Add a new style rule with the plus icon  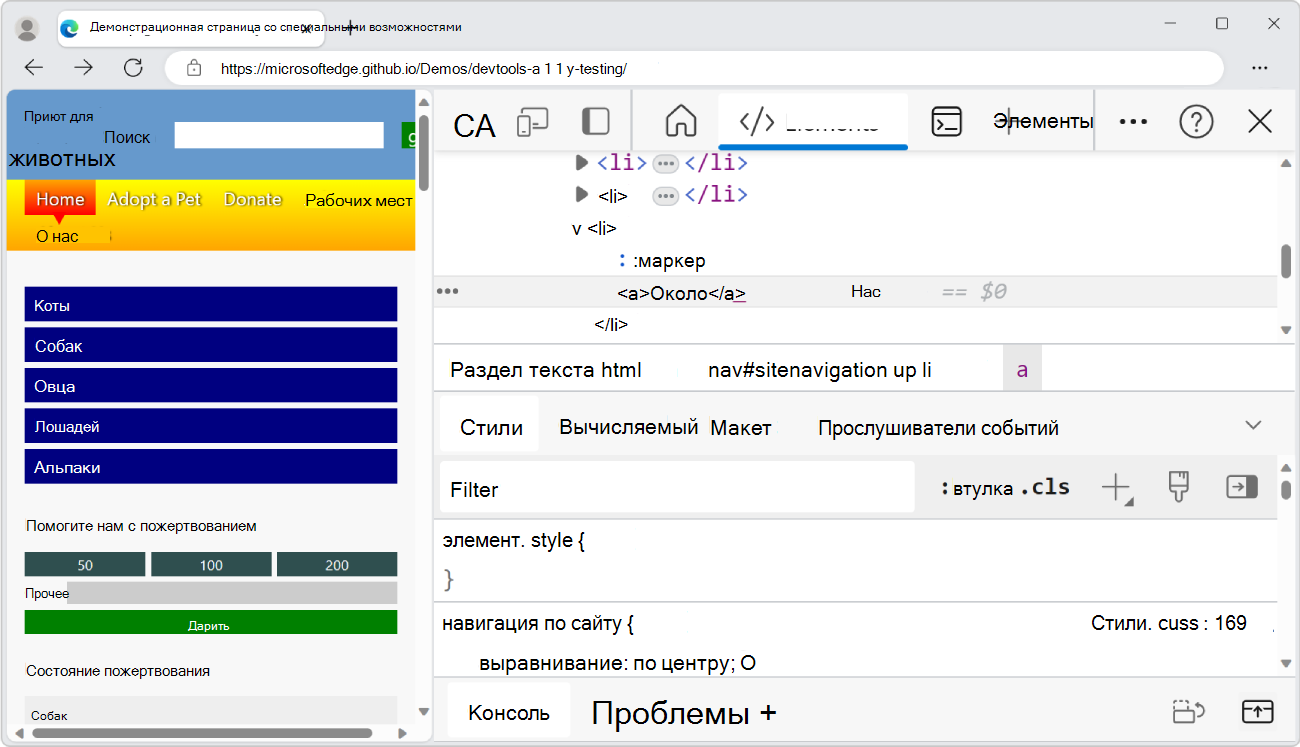(1117, 487)
